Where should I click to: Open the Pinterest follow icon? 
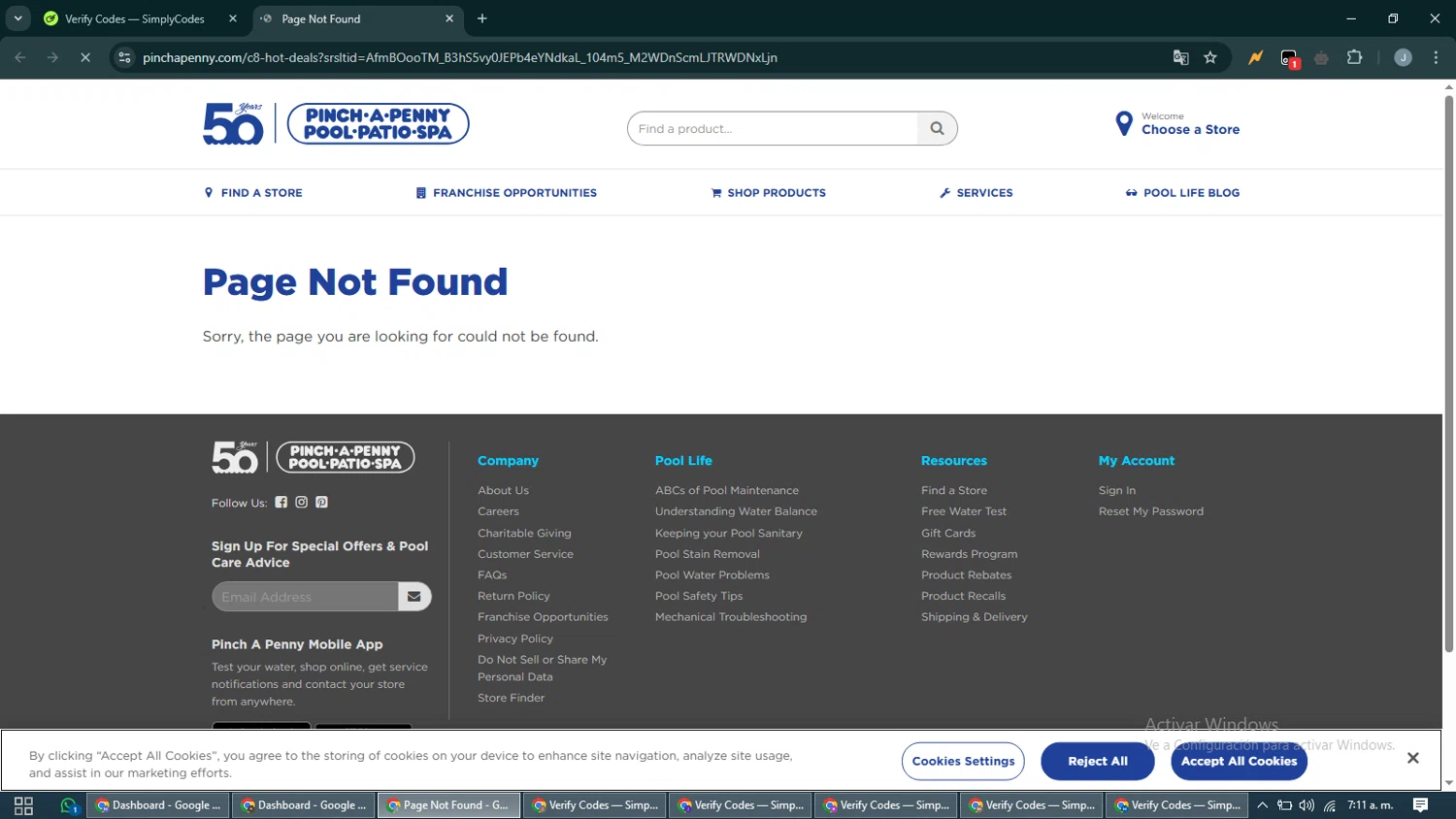click(322, 502)
